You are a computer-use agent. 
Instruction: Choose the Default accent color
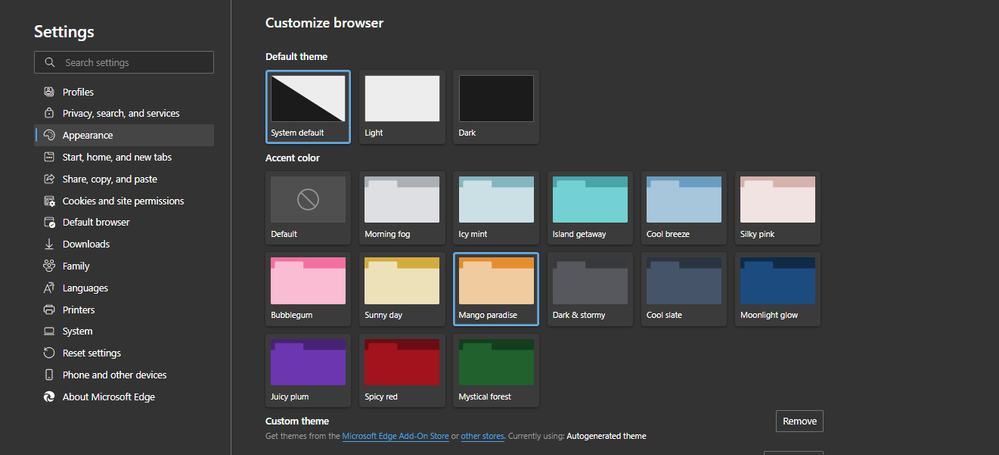coord(308,208)
